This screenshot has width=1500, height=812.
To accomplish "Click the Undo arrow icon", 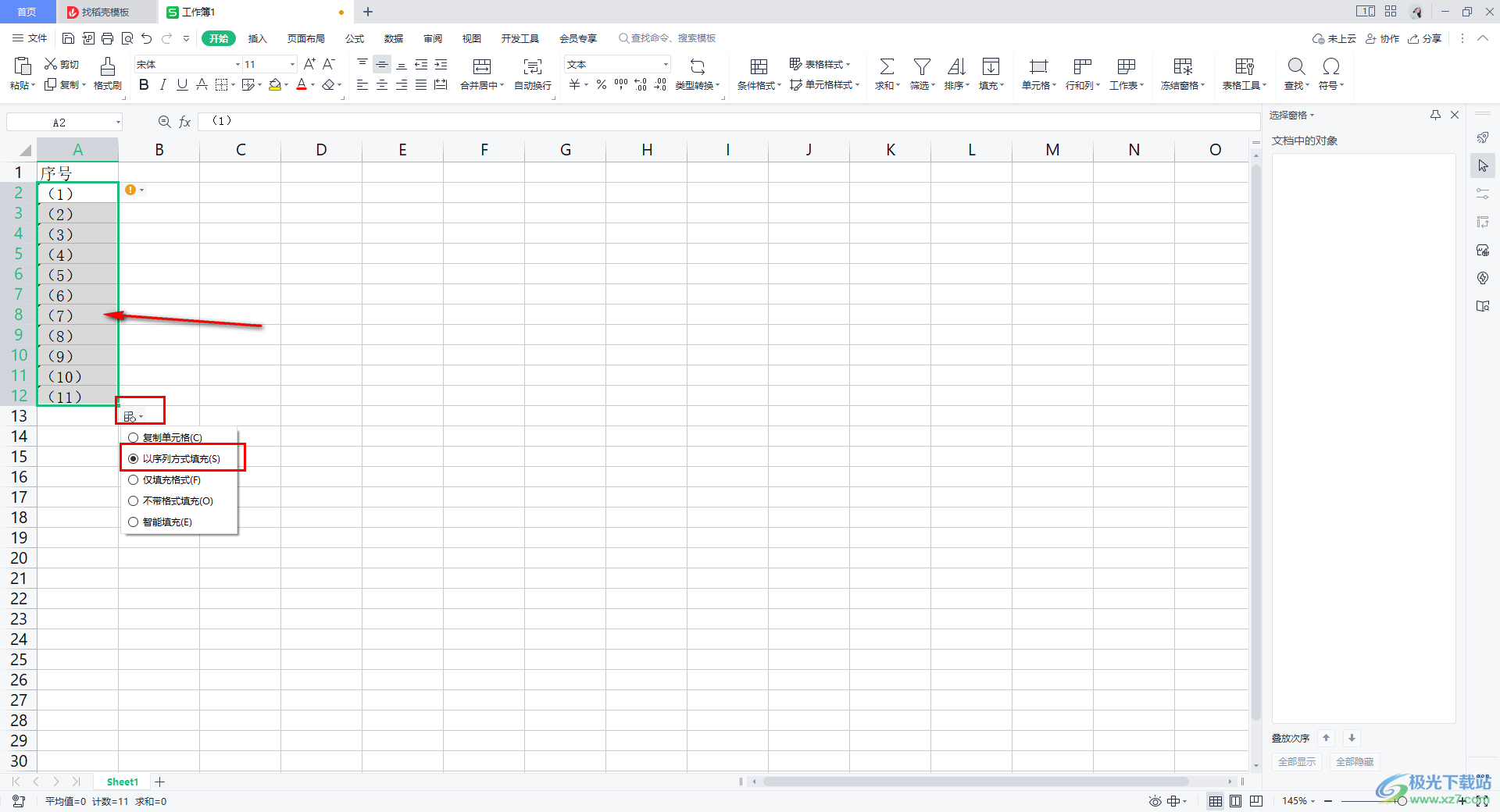I will point(146,38).
